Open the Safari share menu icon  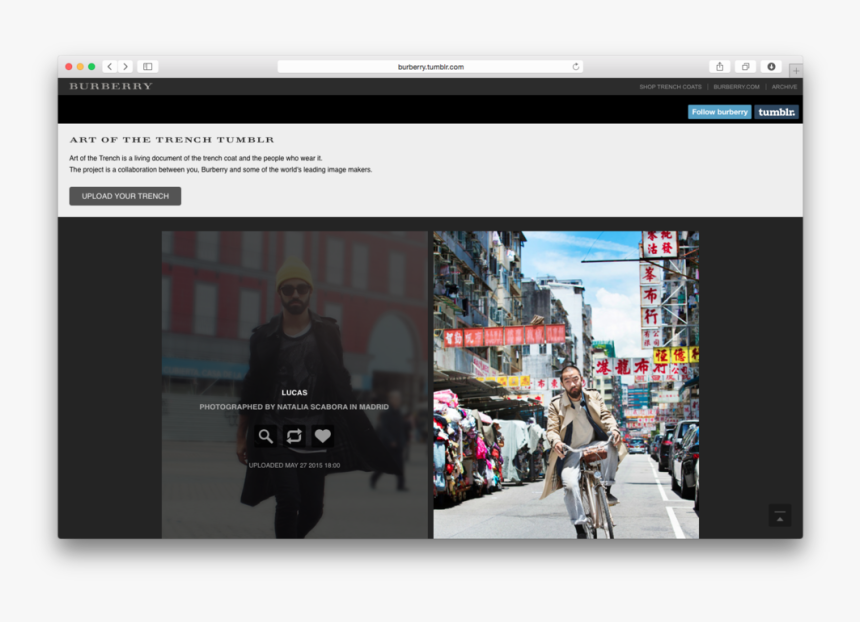pyautogui.click(x=720, y=66)
